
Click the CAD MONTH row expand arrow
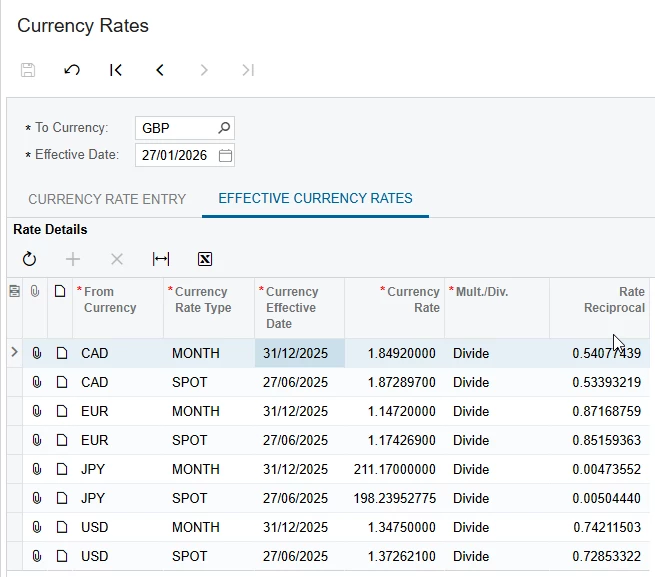coord(14,353)
